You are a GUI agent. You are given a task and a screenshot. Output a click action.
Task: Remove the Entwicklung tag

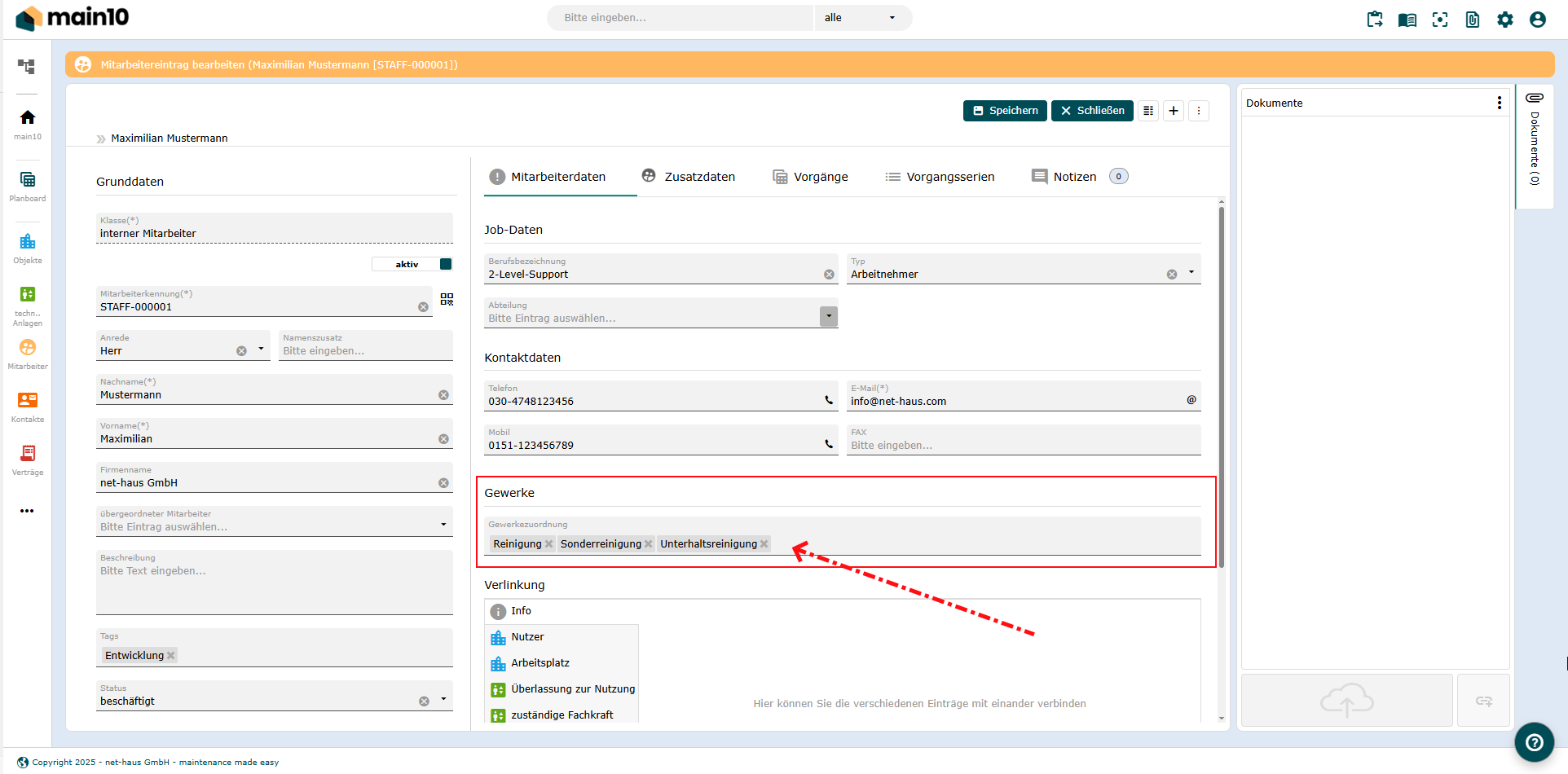click(x=171, y=656)
